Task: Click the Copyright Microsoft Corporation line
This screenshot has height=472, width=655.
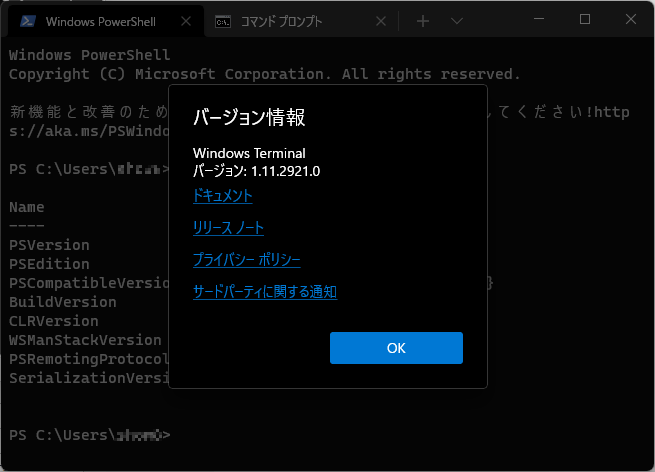Action: [265, 74]
